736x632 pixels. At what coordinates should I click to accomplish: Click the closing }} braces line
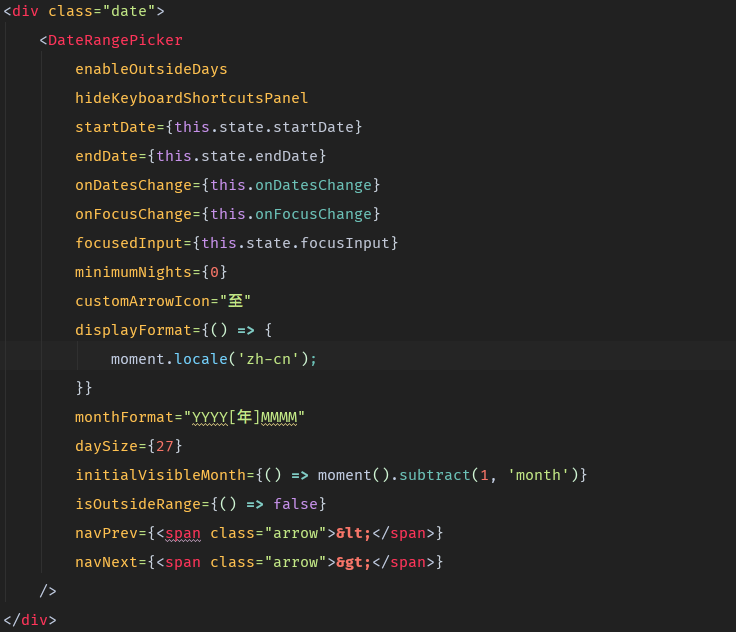pos(84,388)
